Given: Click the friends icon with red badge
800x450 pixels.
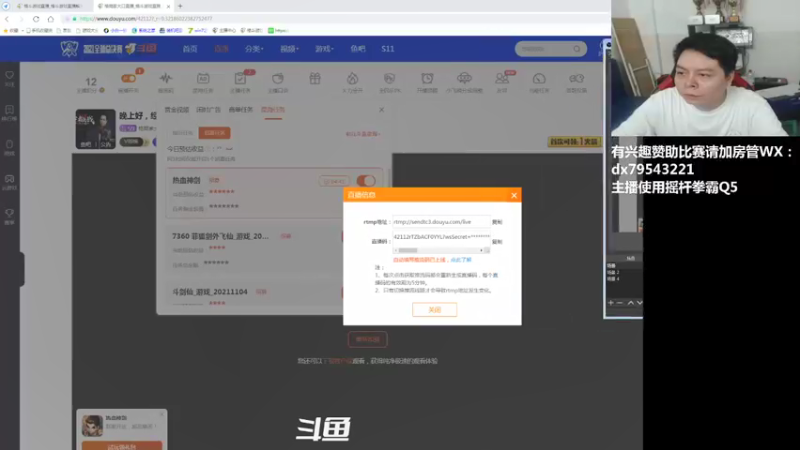Looking at the screenshot, I should point(502,79).
